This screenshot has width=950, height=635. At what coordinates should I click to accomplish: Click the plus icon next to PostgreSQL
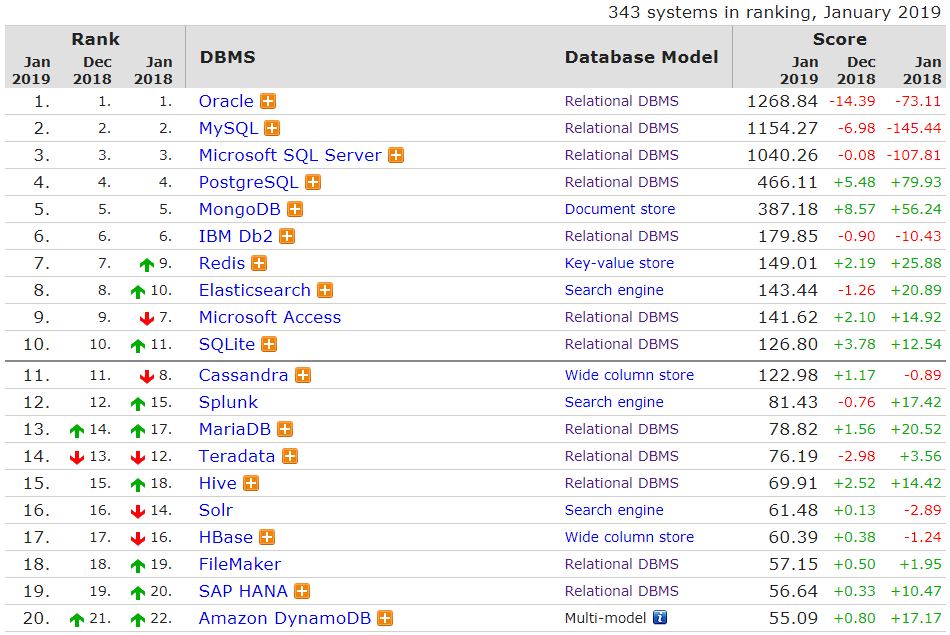click(313, 182)
